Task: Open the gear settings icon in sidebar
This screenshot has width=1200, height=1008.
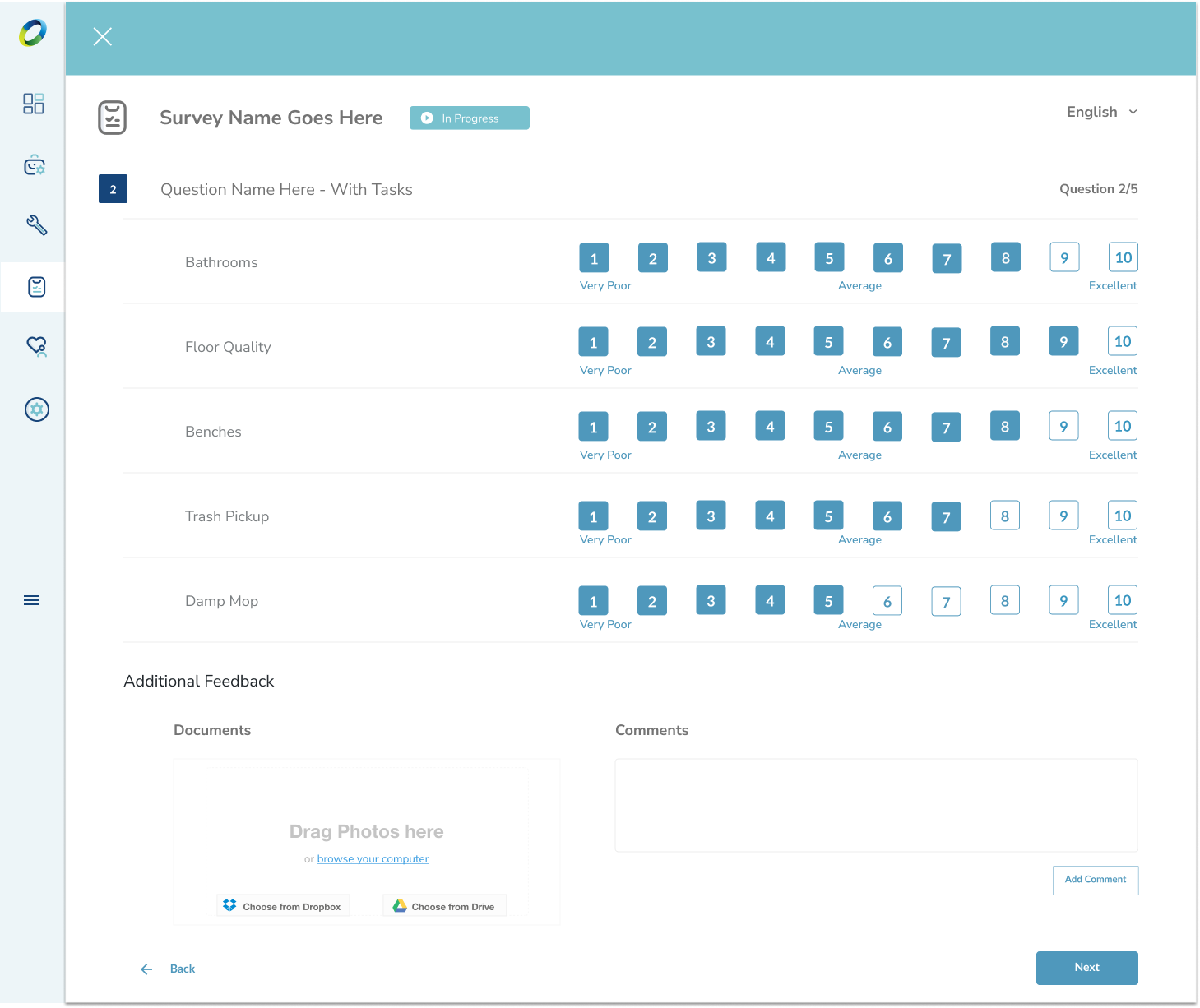Action: click(36, 409)
